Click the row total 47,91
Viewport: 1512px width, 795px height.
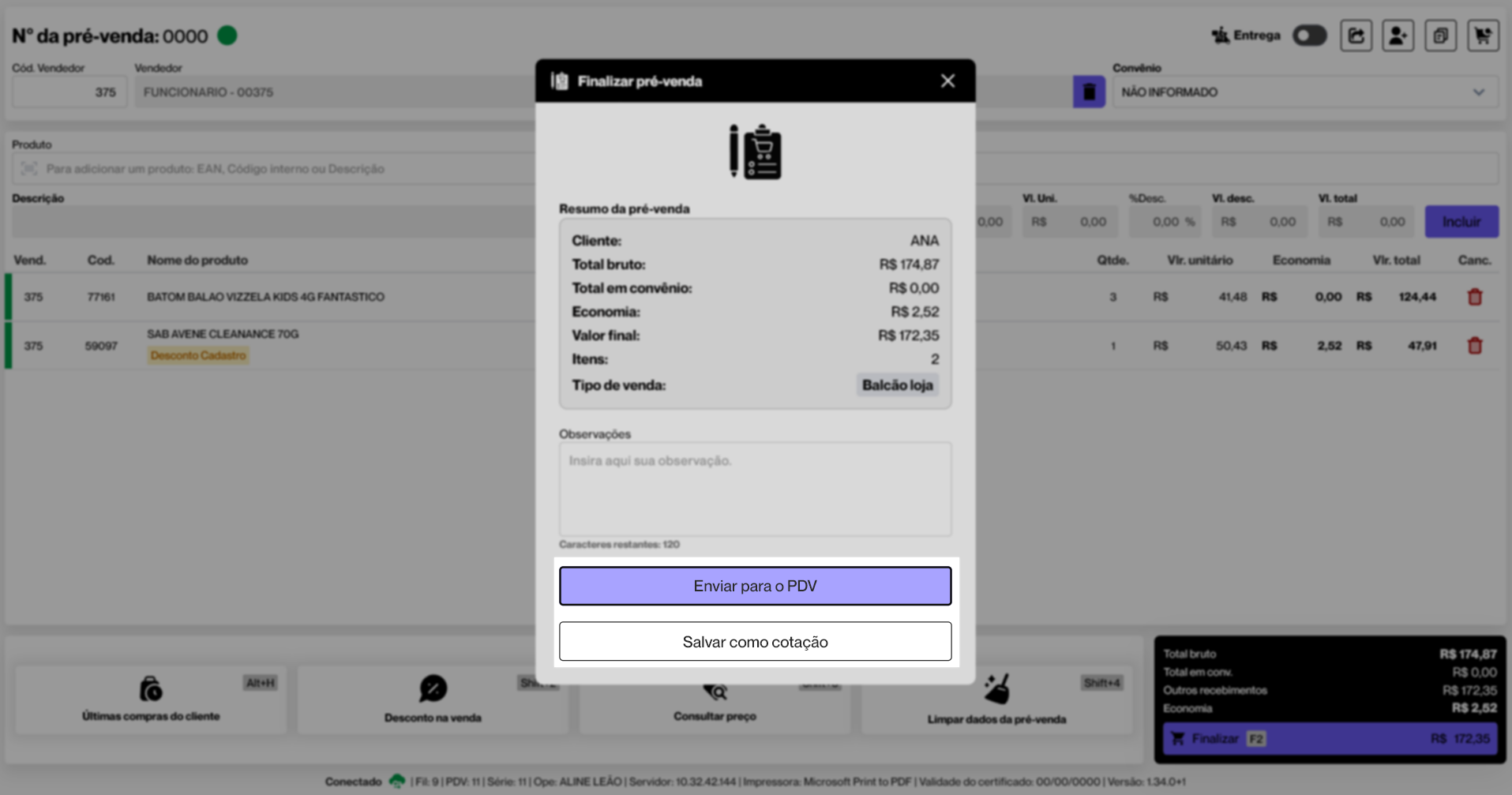coord(1422,346)
